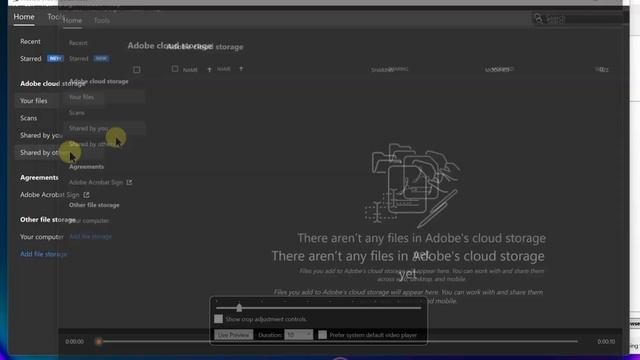Open the brighter Home tab at far left
Screen dimensions: 640x360
[x=24, y=17]
